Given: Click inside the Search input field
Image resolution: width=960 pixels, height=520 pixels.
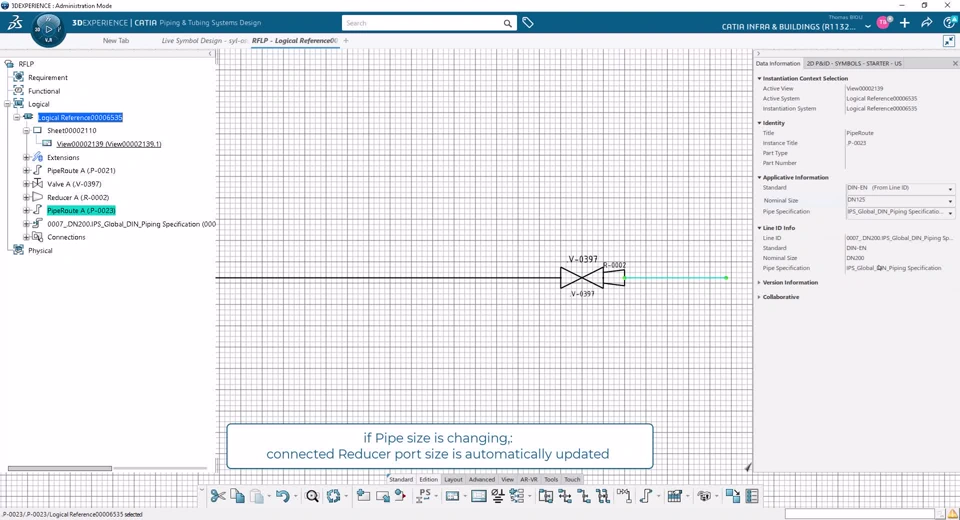Looking at the screenshot, I should (422, 23).
